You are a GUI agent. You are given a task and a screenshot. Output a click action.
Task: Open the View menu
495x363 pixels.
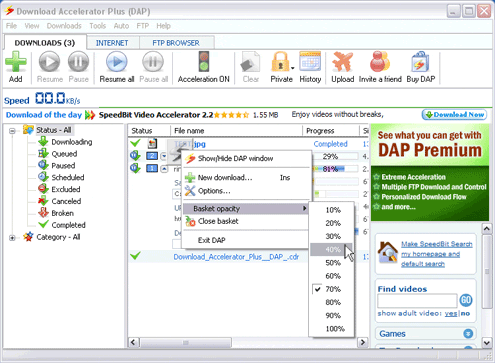click(32, 26)
